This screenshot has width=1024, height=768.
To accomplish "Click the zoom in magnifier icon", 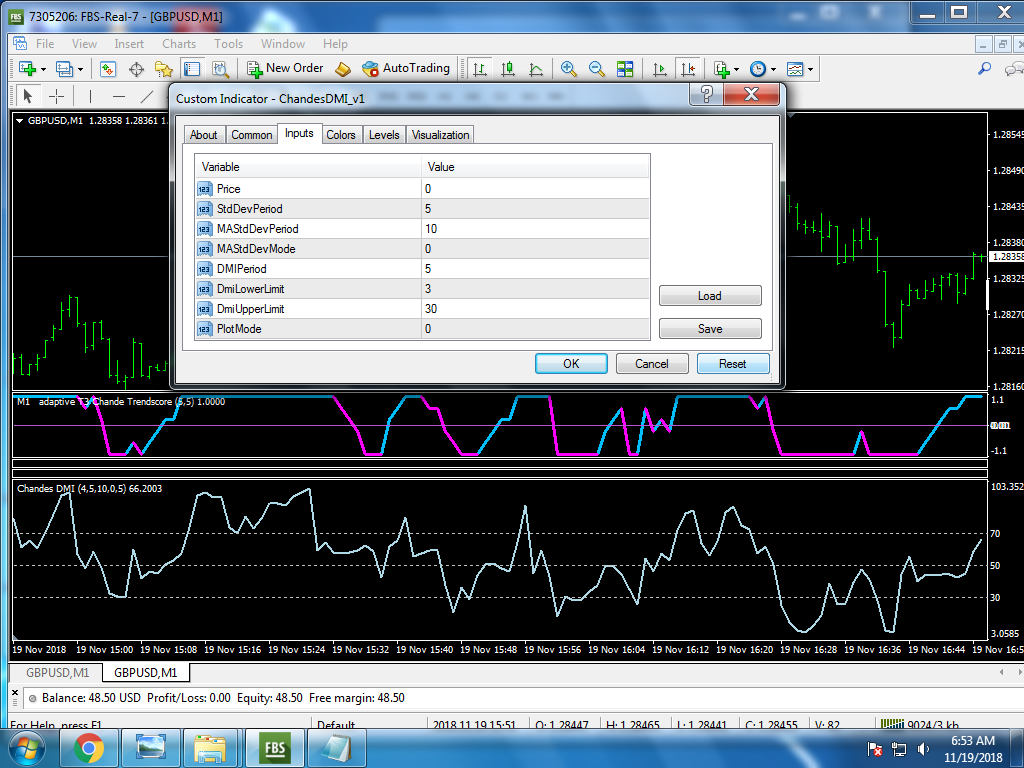I will pos(569,69).
